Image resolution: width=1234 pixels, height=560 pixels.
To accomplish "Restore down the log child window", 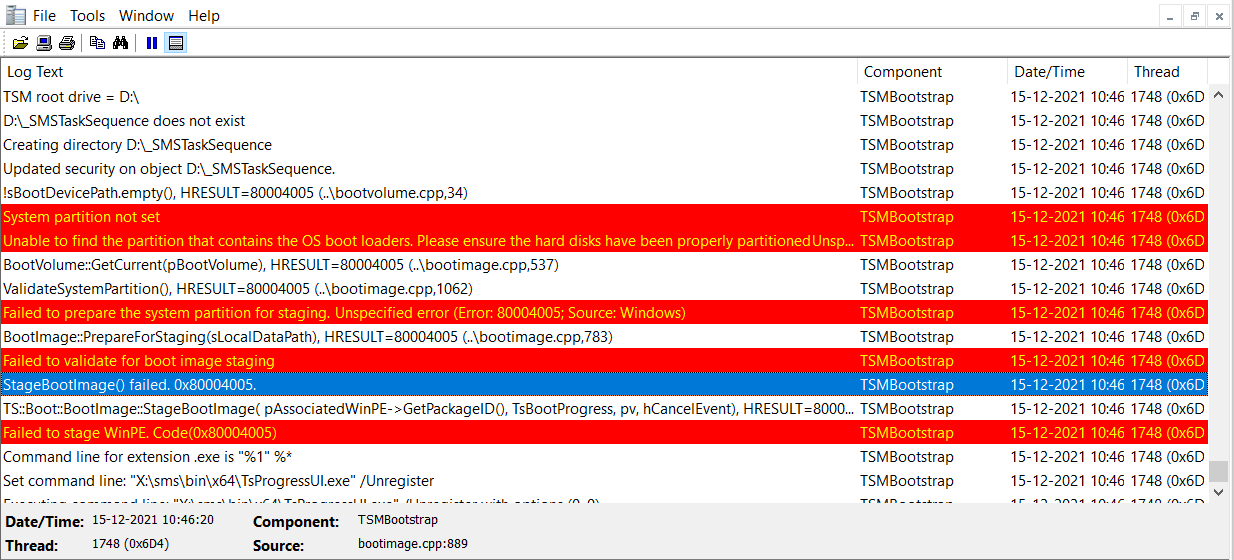I will coord(1195,16).
